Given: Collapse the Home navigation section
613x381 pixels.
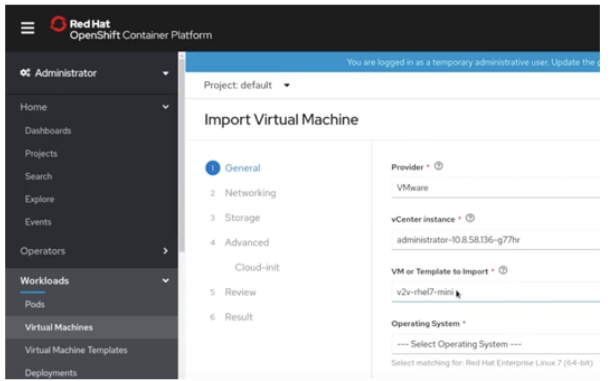Looking at the screenshot, I should coord(94,107).
